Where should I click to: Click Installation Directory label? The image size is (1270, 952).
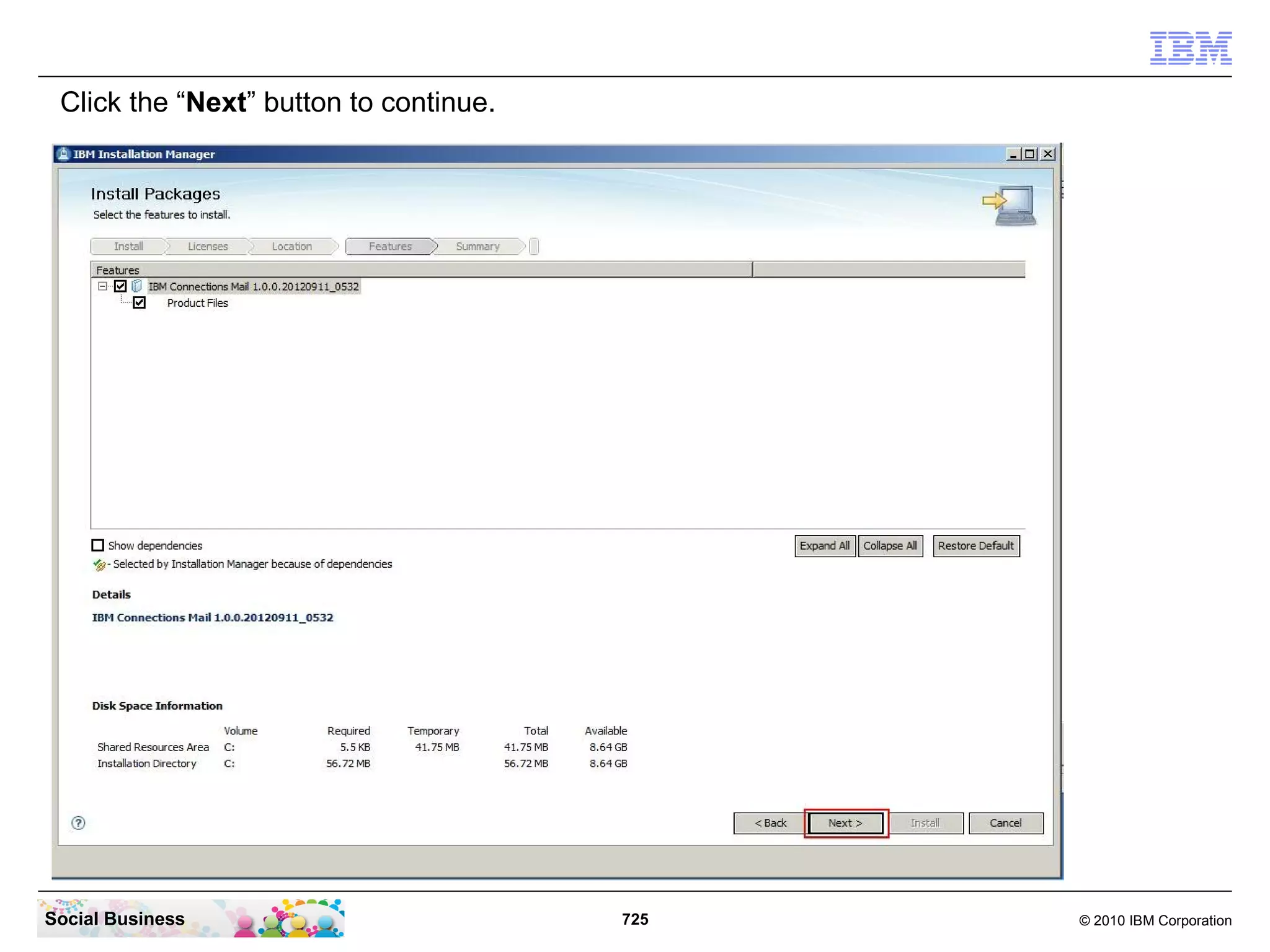coord(147,764)
